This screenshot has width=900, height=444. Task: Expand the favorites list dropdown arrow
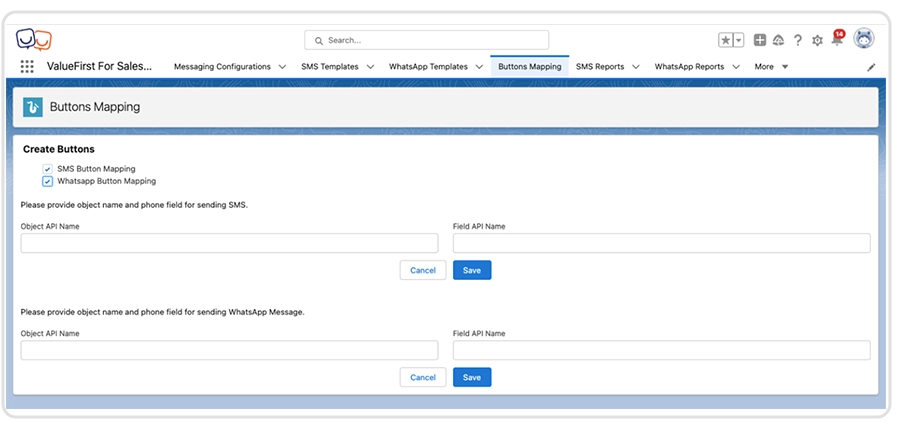pos(739,40)
